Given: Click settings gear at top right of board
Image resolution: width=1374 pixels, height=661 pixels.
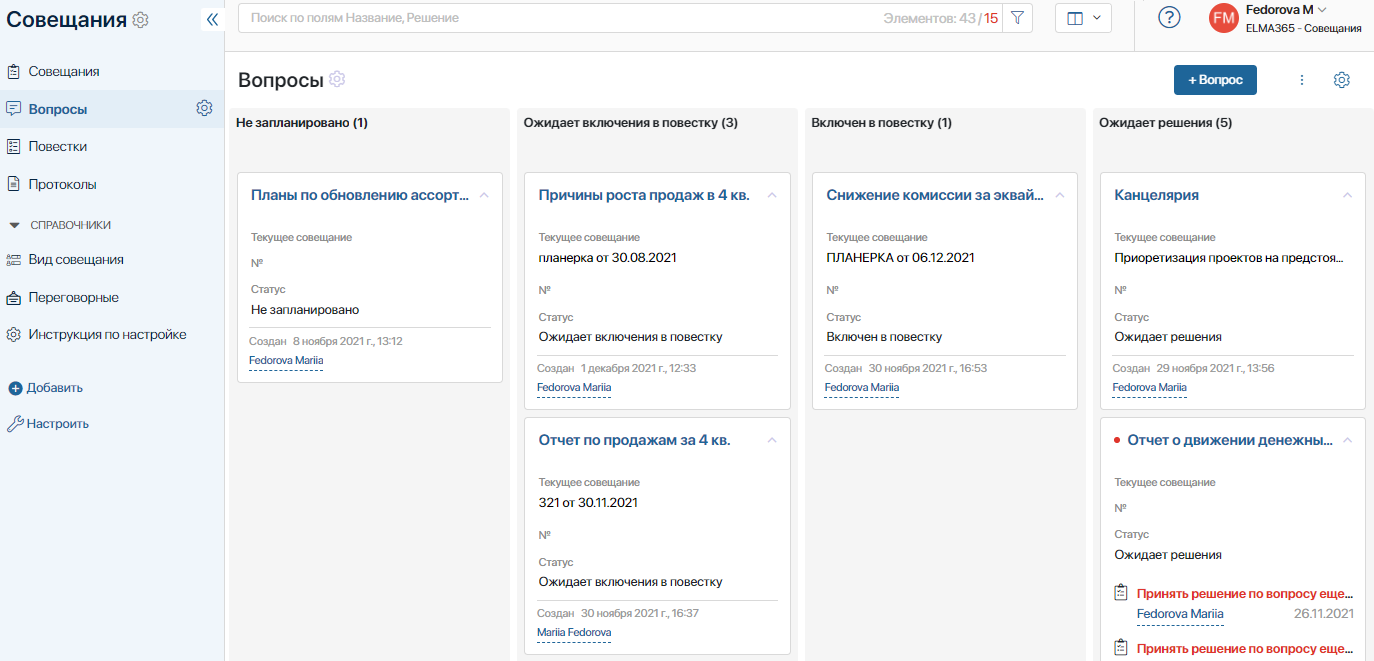Looking at the screenshot, I should pyautogui.click(x=1342, y=80).
